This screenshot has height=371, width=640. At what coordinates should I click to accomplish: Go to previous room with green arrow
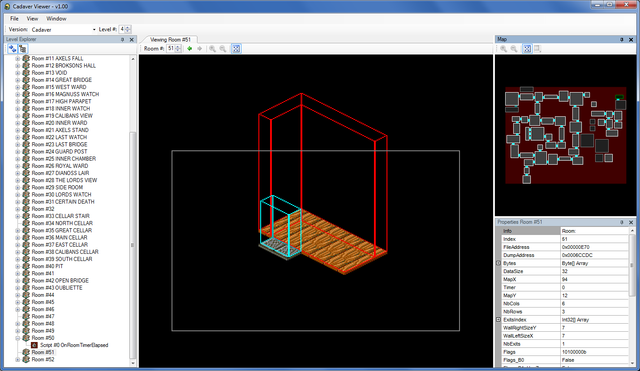click(189, 49)
